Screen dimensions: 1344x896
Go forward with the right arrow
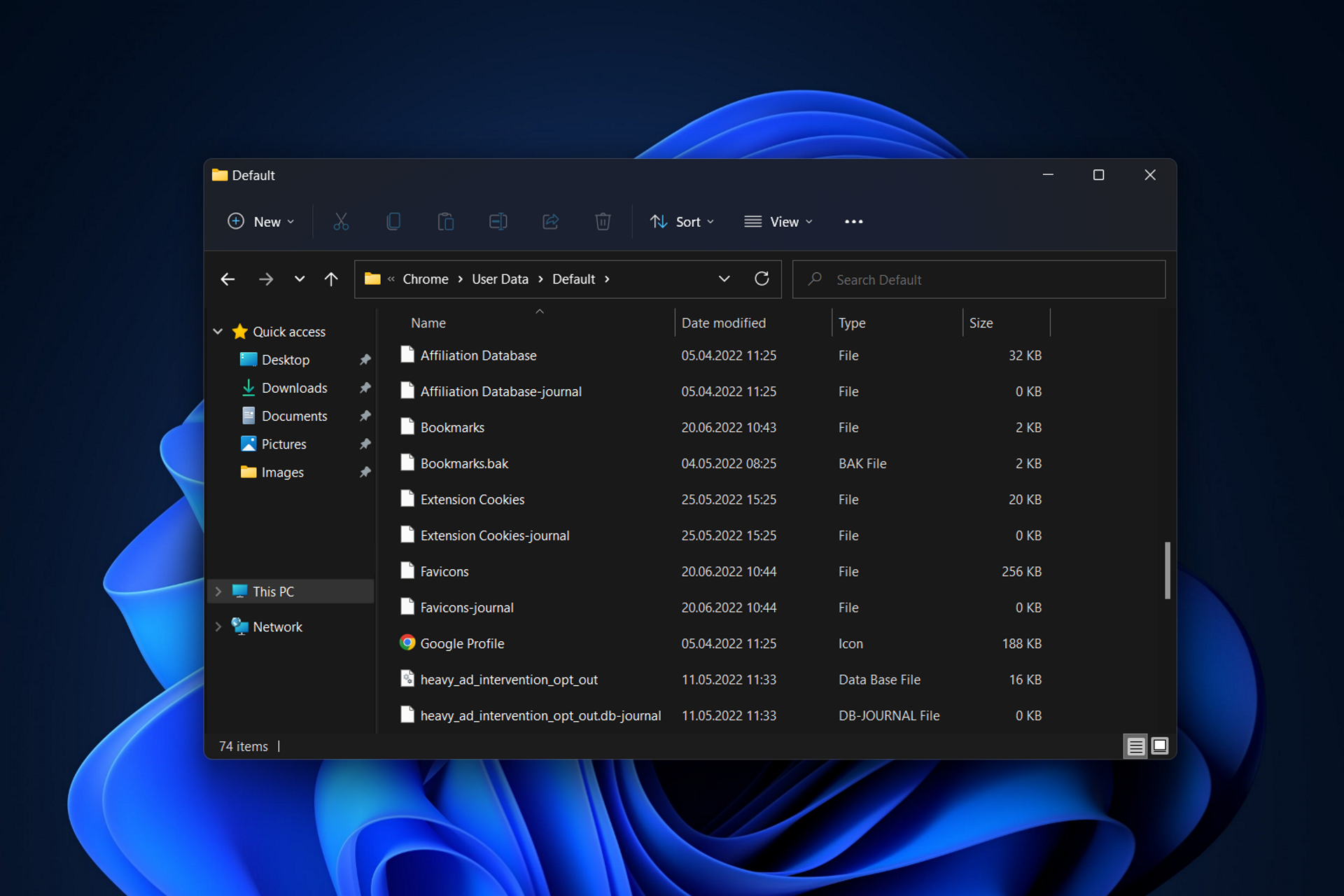tap(266, 279)
